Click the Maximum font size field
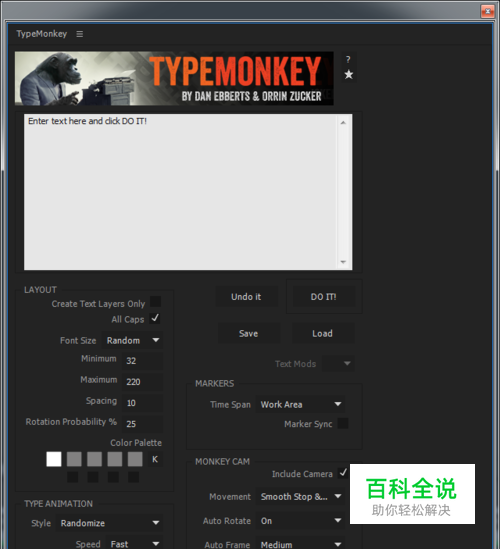 [x=143, y=382]
